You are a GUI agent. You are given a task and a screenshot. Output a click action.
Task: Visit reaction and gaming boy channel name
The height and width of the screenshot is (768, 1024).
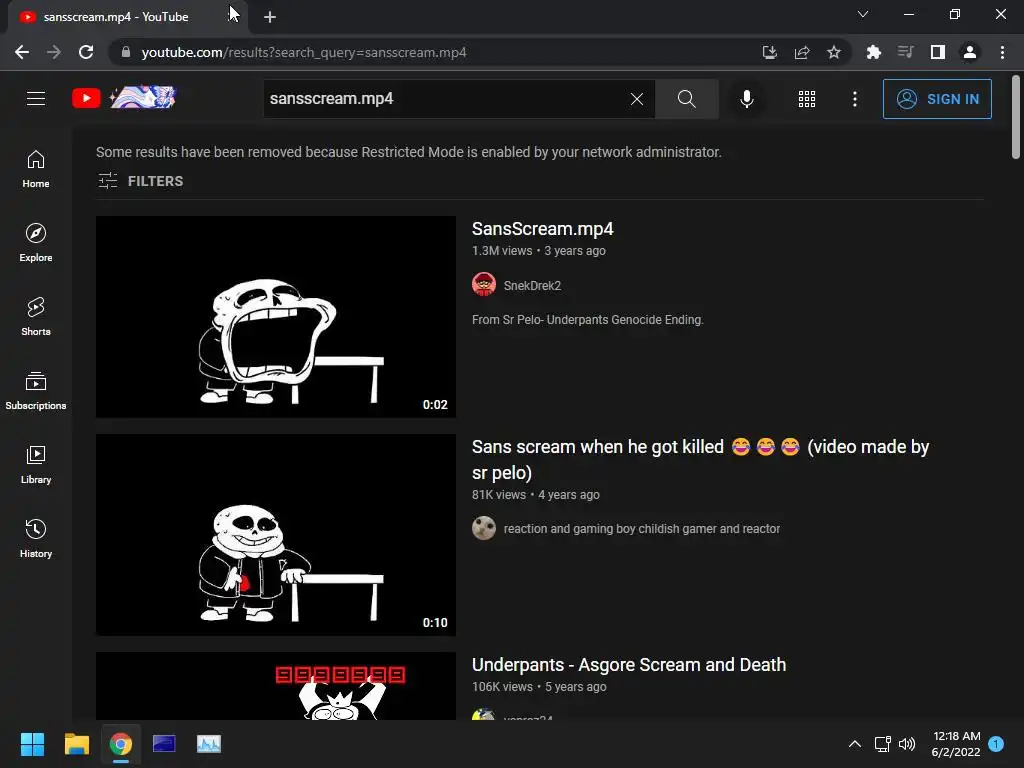pos(642,528)
